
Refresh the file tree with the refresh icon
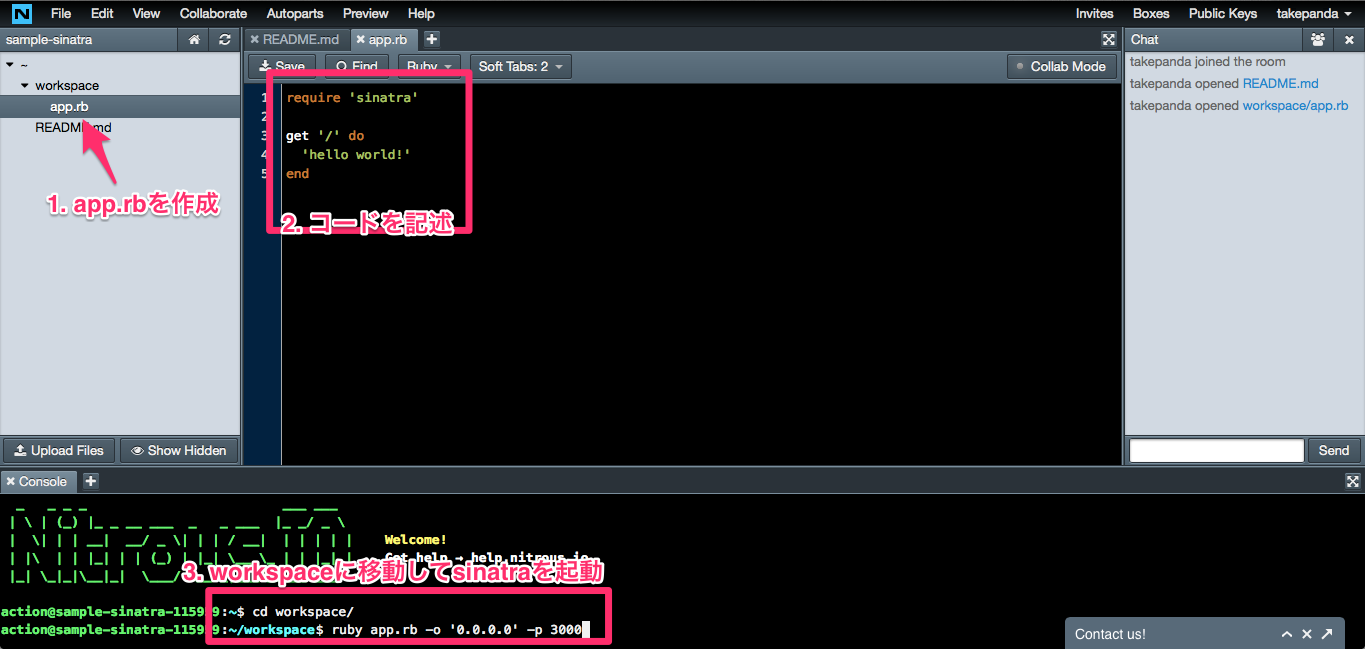click(224, 39)
